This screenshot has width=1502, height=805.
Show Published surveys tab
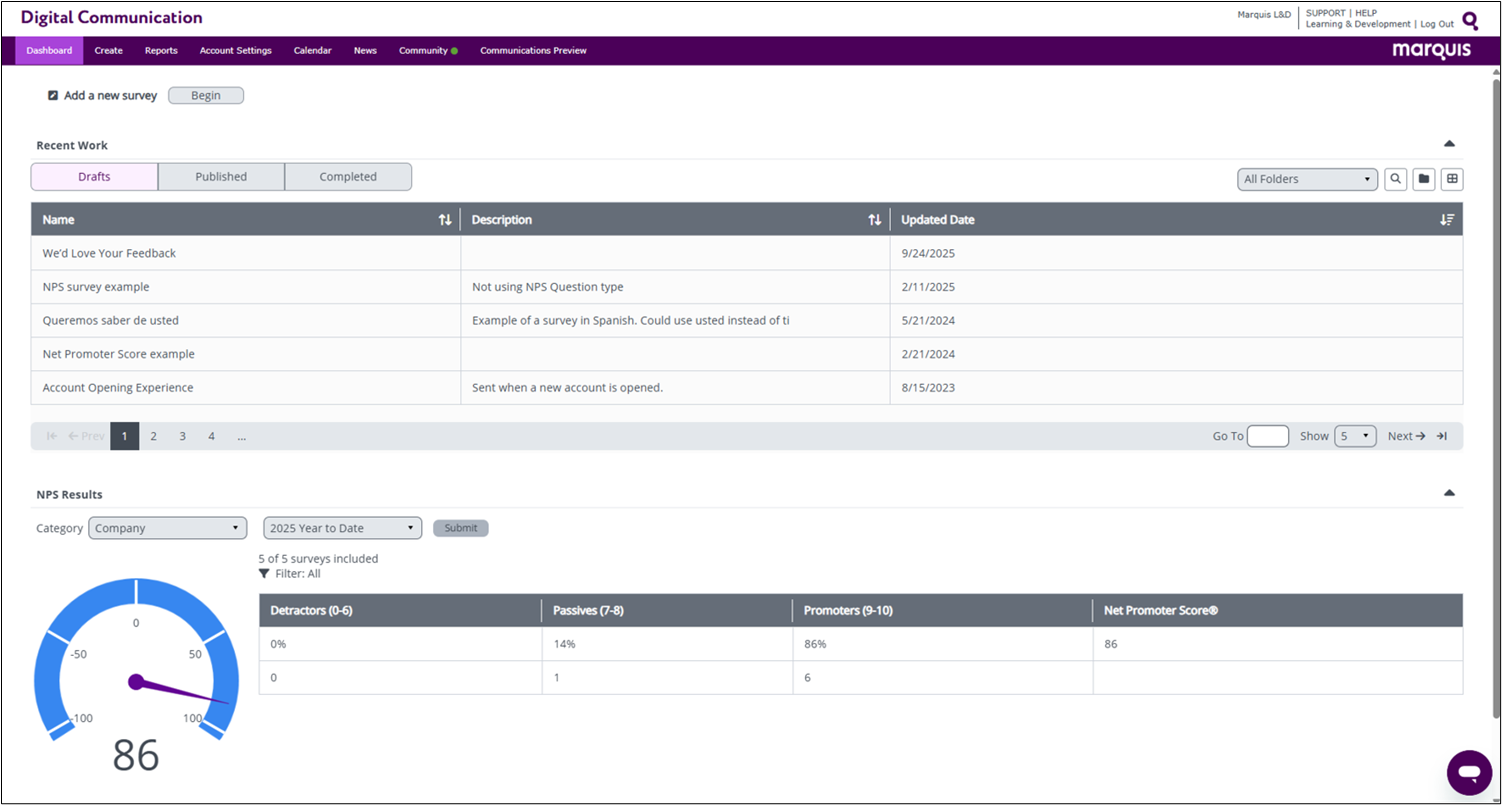click(221, 177)
